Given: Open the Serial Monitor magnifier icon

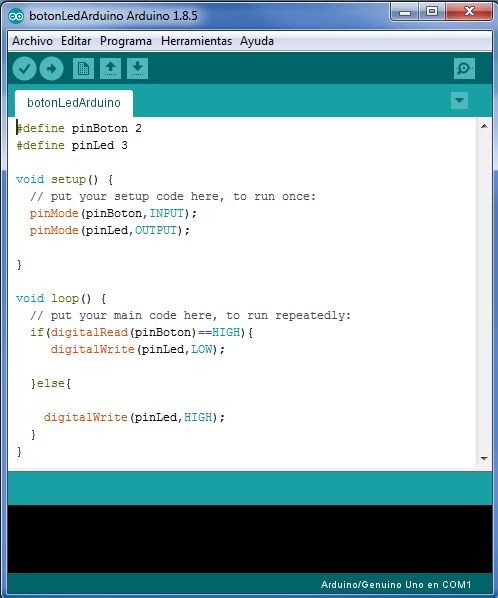Looking at the screenshot, I should click(x=464, y=69).
